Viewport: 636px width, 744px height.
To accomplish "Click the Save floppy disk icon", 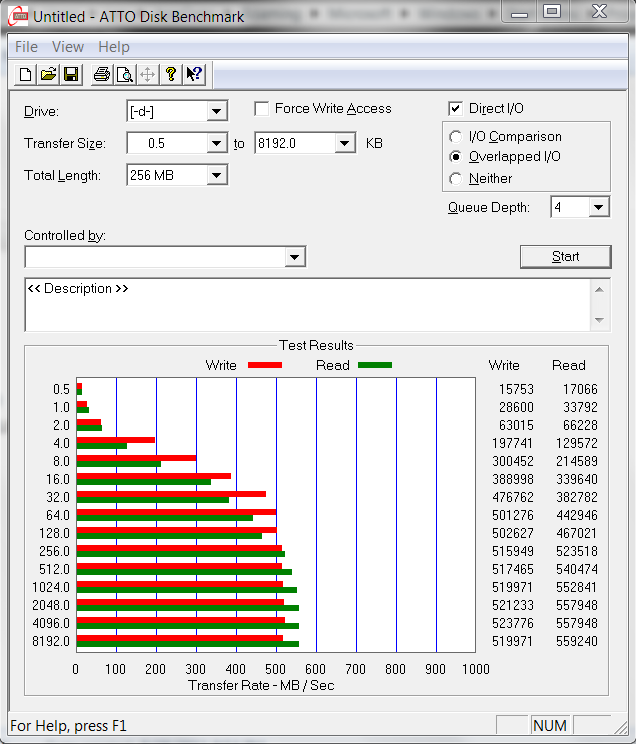I will pos(71,74).
